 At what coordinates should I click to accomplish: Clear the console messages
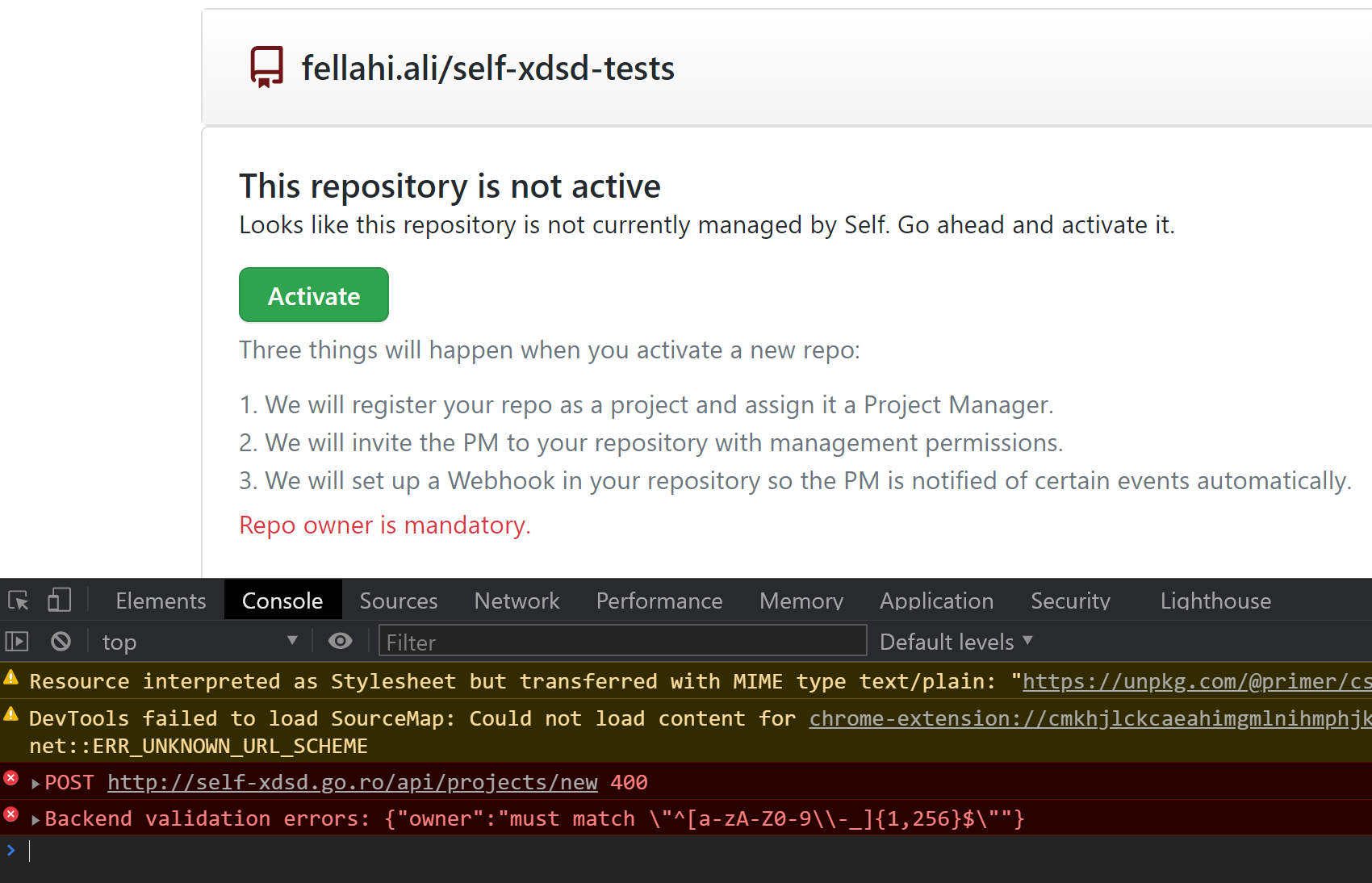click(x=61, y=641)
